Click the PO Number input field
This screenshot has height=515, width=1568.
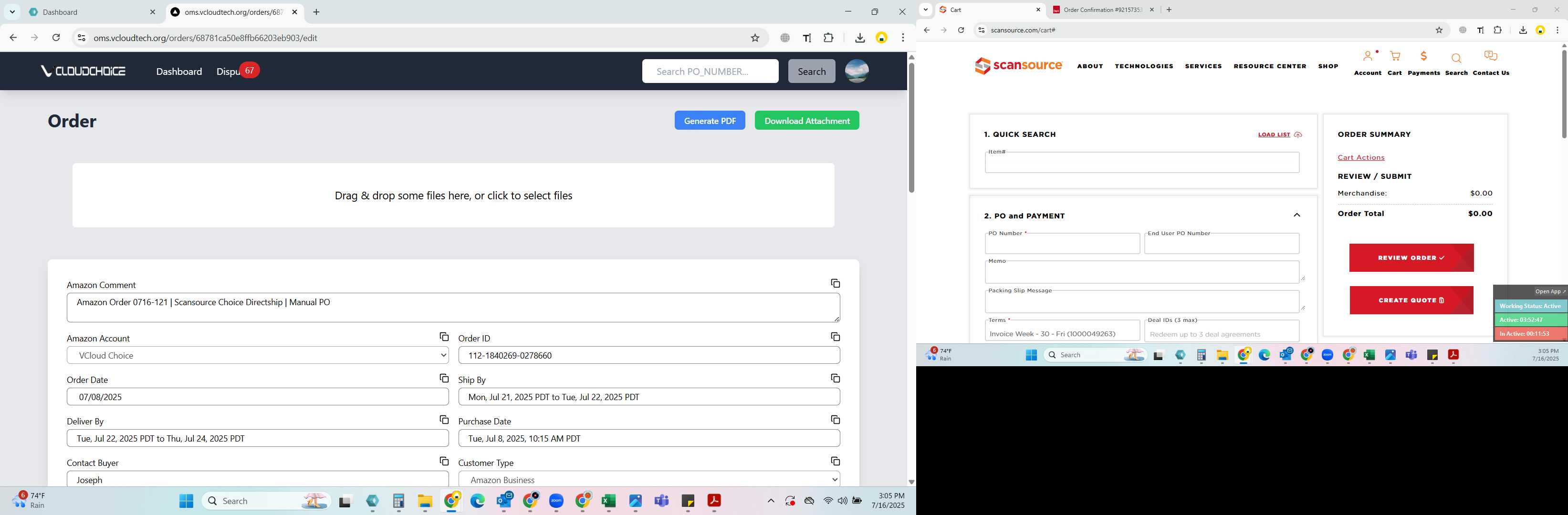coord(1062,244)
